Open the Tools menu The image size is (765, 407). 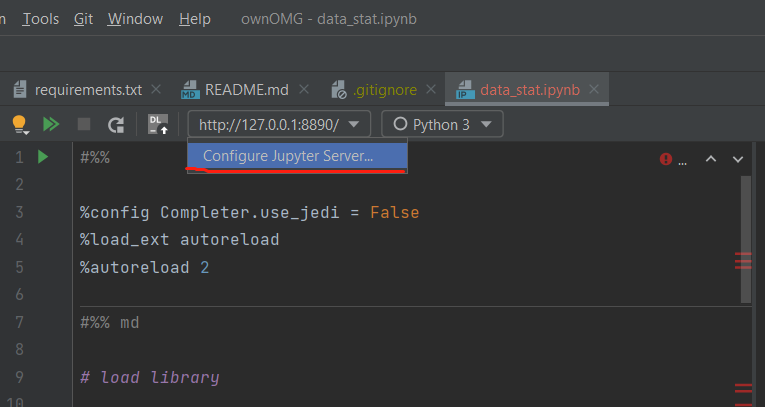[40, 19]
